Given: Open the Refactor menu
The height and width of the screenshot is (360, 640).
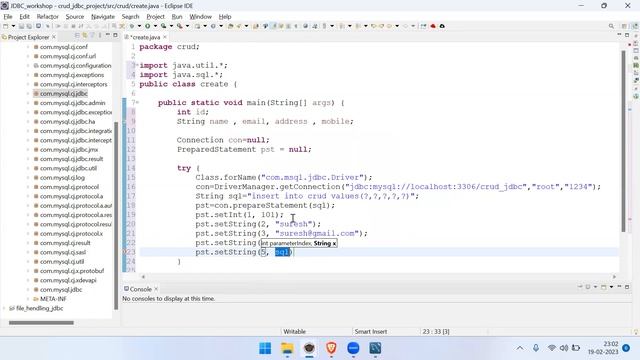Looking at the screenshot, I should [47, 17].
